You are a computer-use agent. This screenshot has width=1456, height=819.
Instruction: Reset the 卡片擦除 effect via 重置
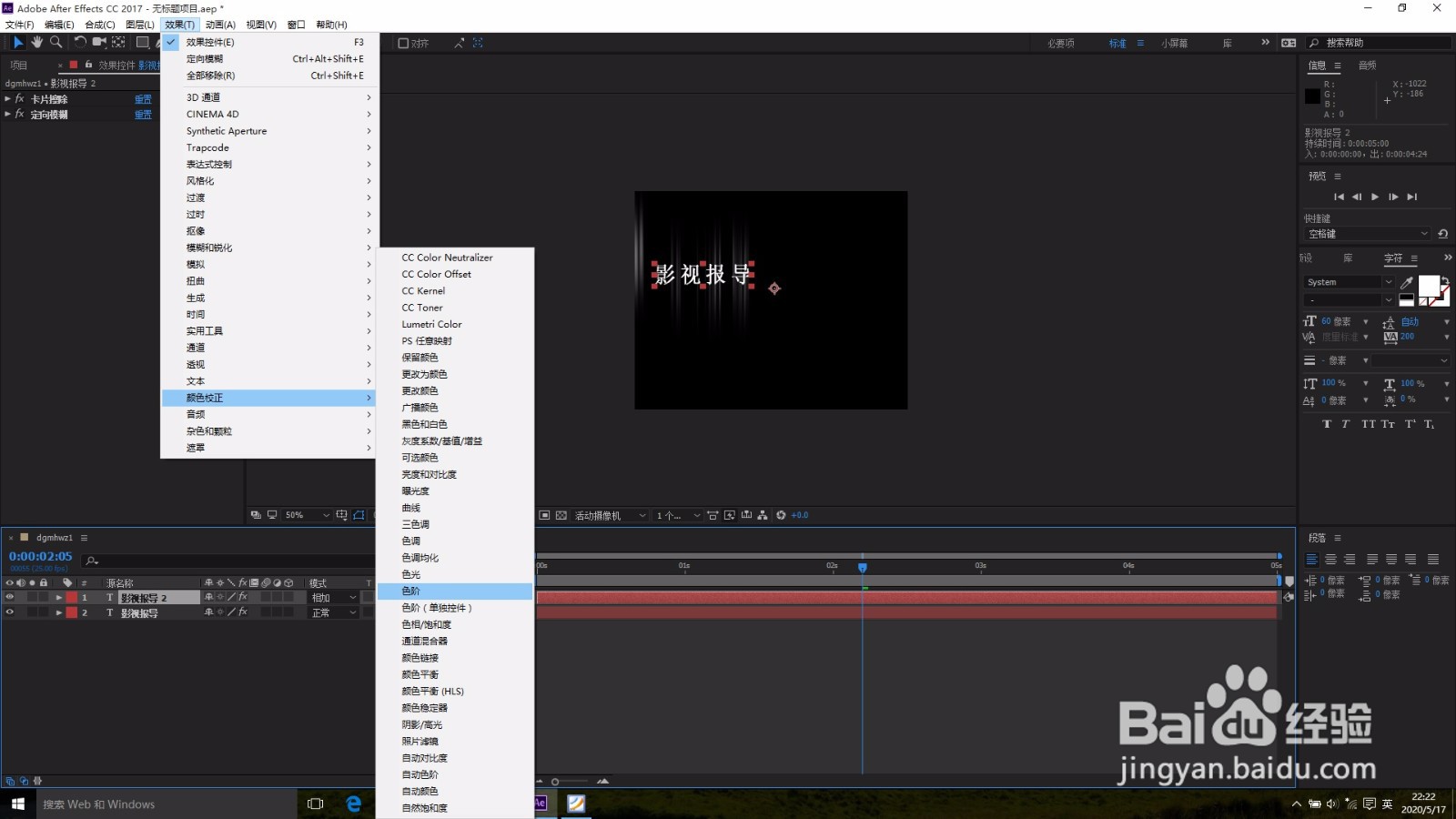click(x=143, y=99)
